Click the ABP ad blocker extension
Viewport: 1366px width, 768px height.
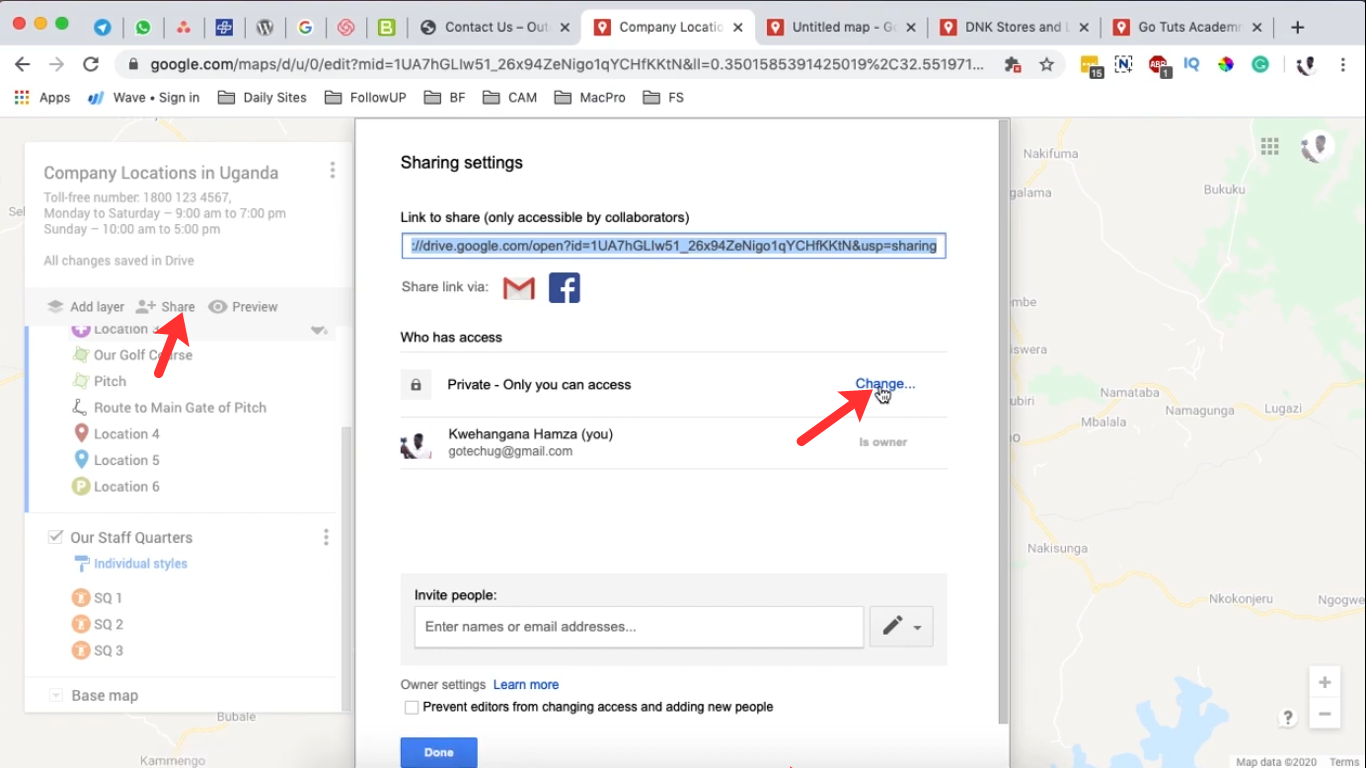coord(1158,66)
